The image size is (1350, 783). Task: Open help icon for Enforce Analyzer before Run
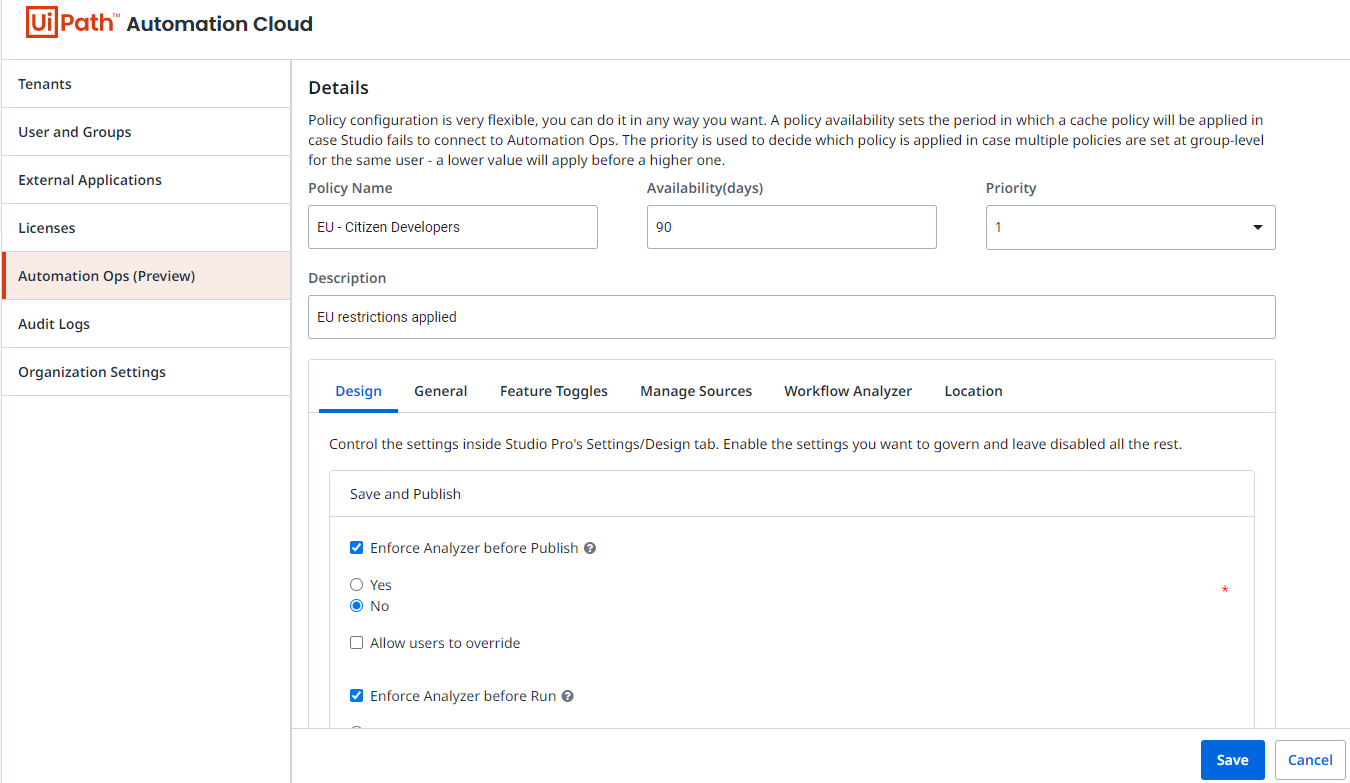pos(567,696)
